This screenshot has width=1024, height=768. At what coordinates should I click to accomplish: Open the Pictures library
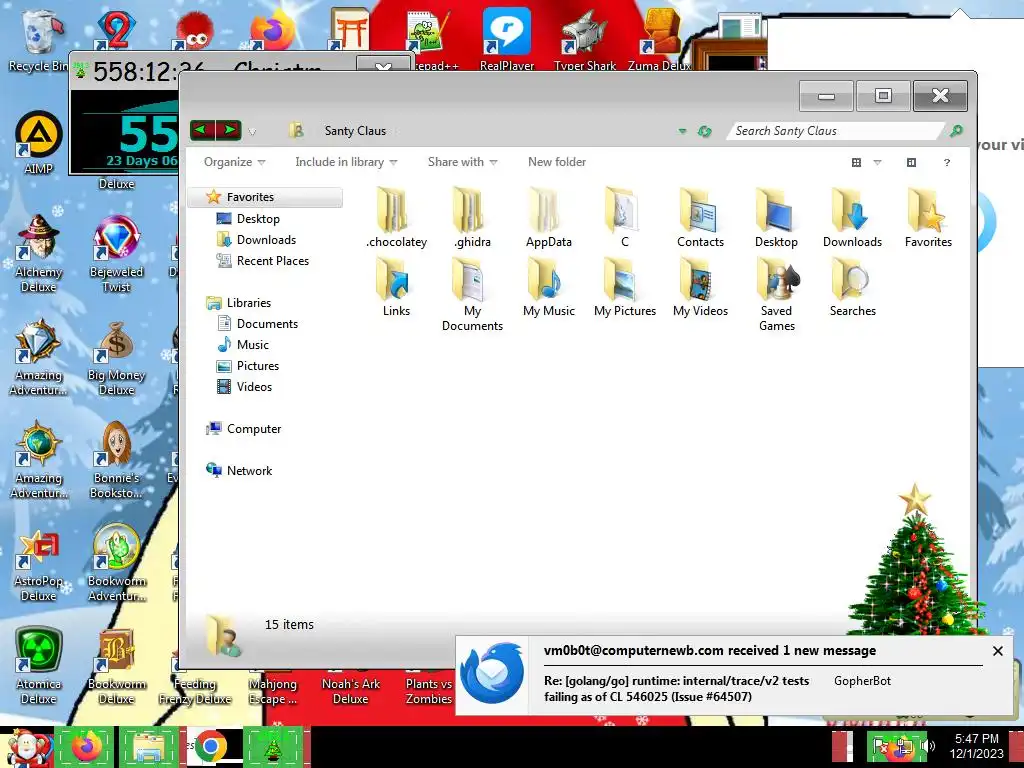pos(257,366)
